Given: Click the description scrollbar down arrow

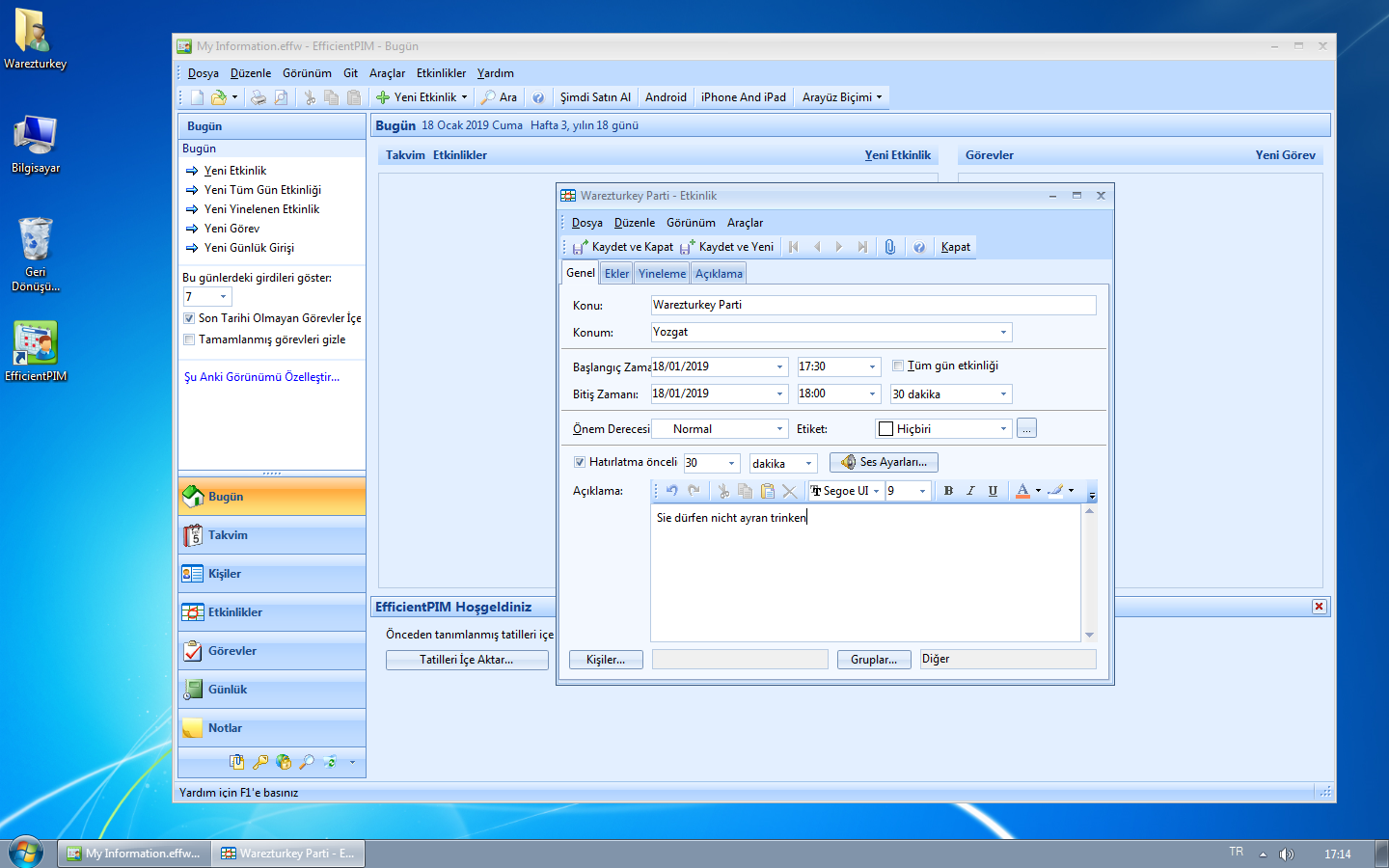Looking at the screenshot, I should (1090, 635).
